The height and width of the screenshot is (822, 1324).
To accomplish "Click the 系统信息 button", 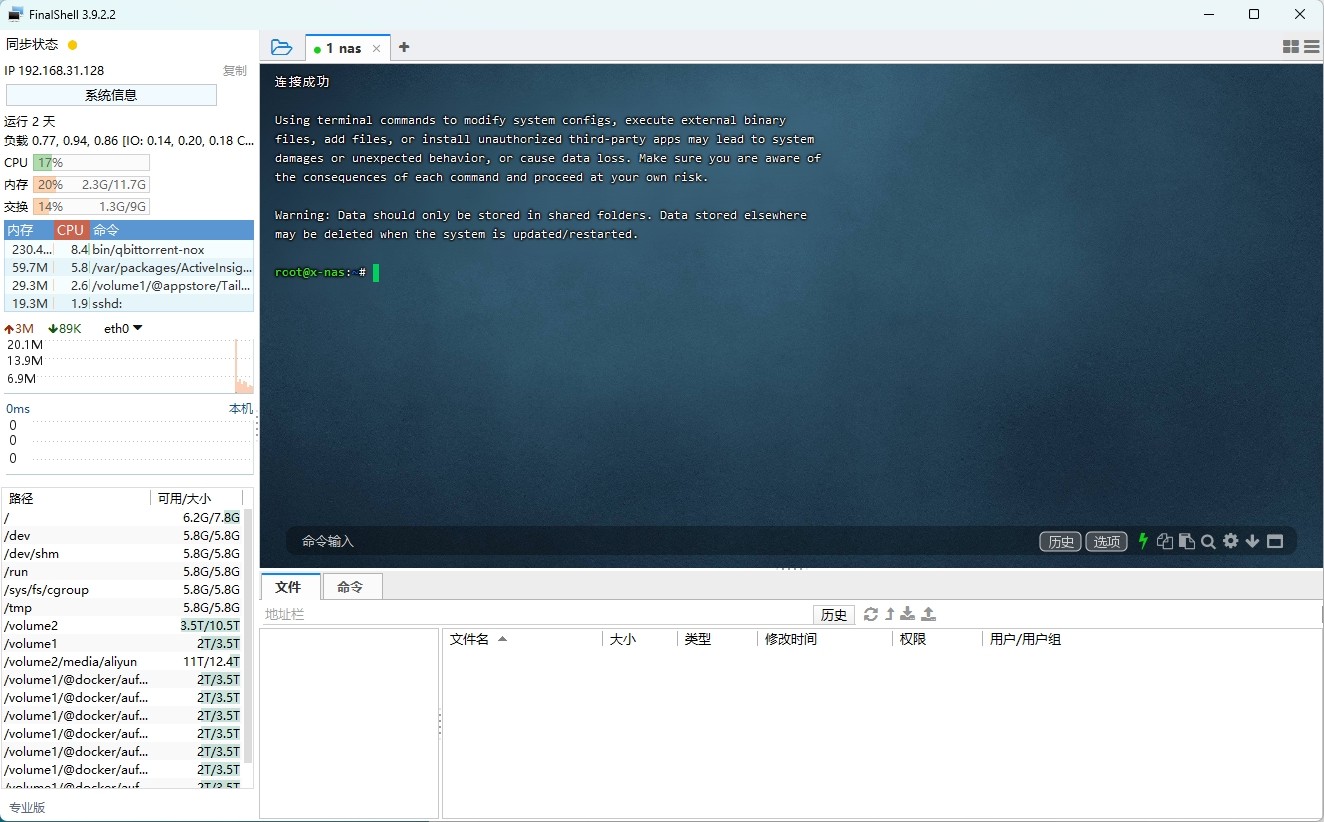I will pyautogui.click(x=110, y=94).
